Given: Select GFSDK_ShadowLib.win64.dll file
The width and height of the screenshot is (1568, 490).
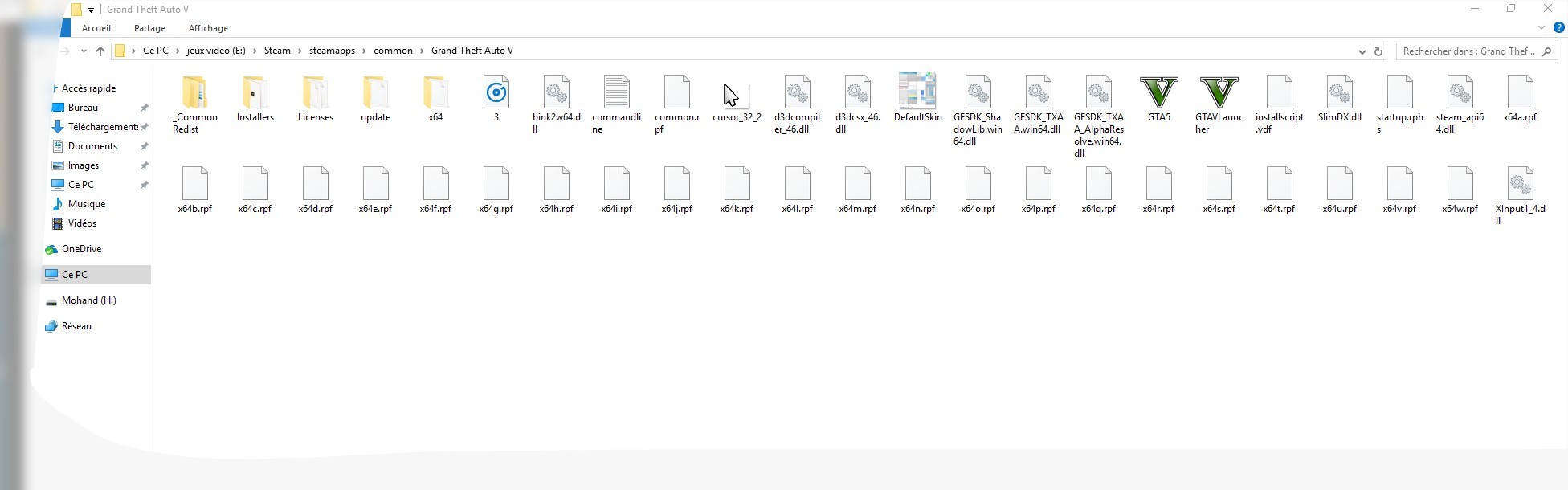Looking at the screenshot, I should pos(978,111).
